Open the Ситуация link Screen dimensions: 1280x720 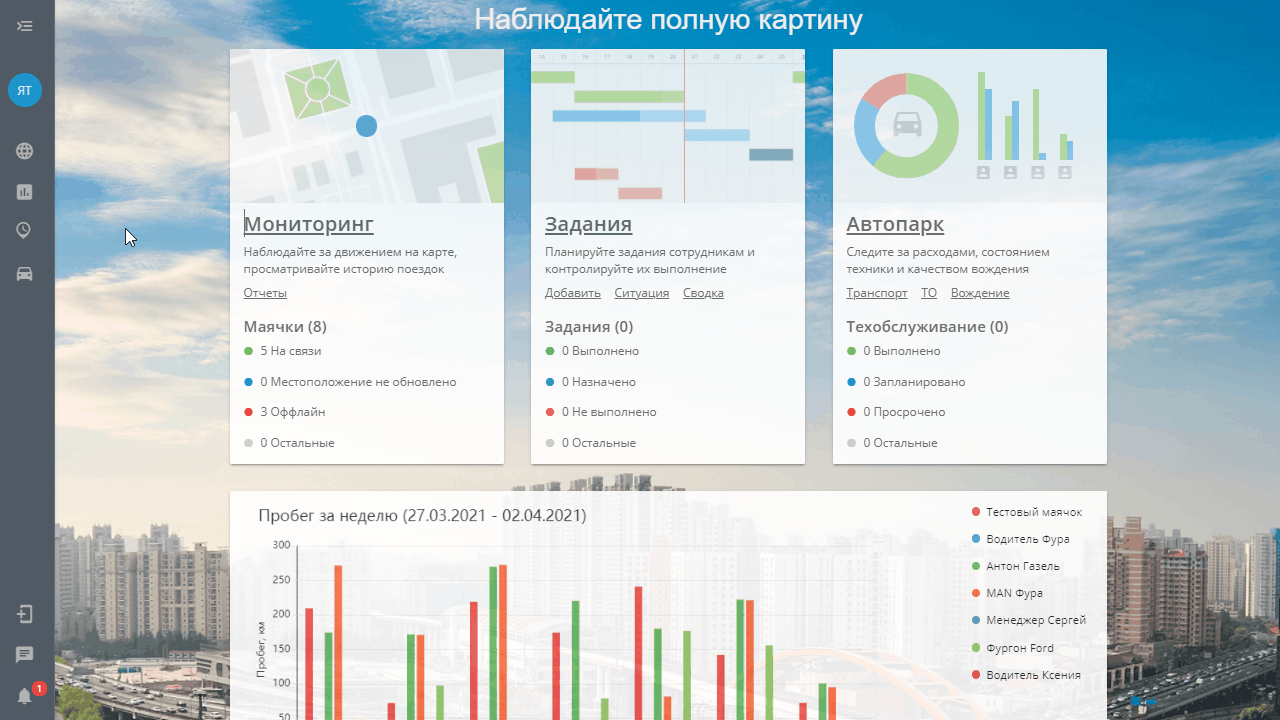click(x=642, y=293)
